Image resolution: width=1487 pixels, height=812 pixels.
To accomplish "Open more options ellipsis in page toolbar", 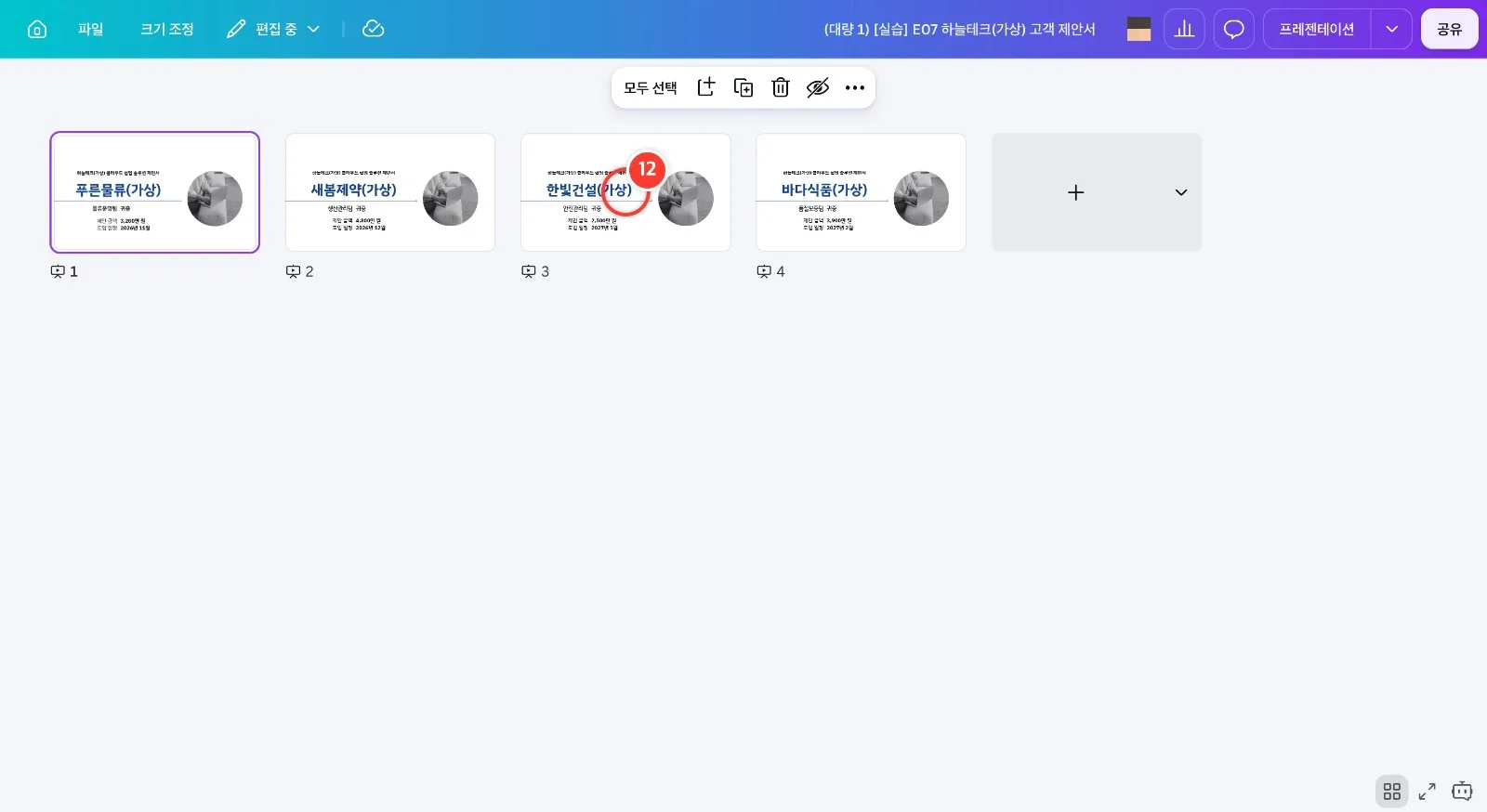I will tap(855, 87).
